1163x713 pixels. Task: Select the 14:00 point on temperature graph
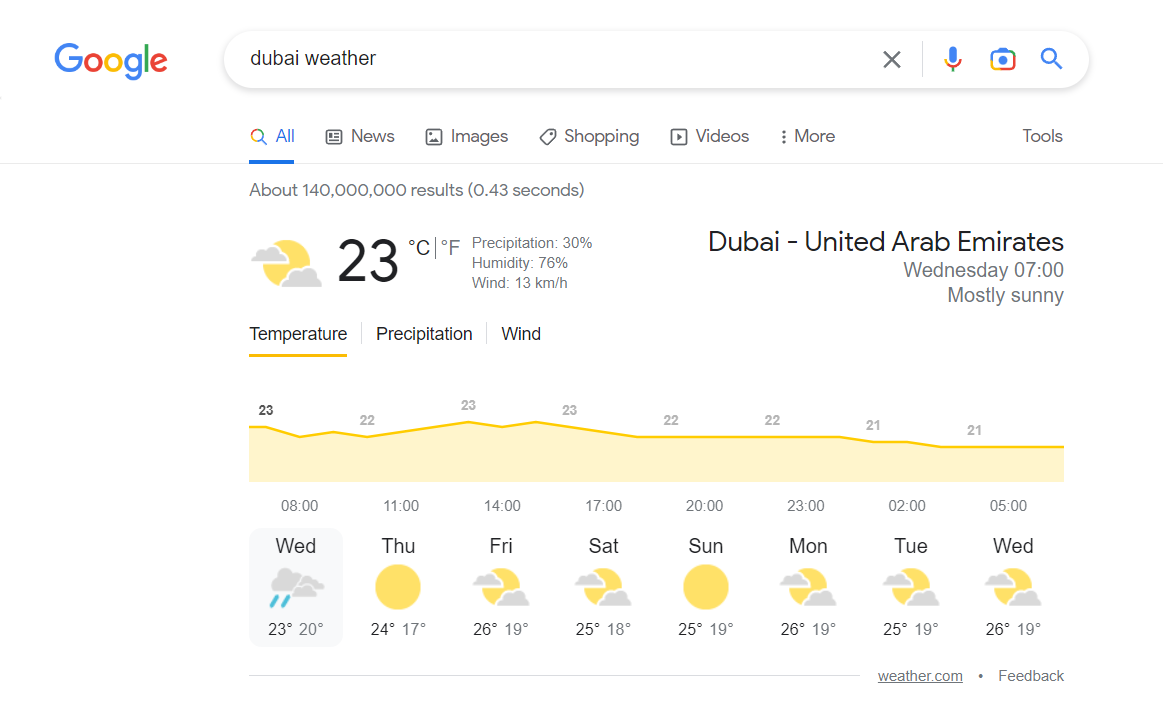pos(502,427)
